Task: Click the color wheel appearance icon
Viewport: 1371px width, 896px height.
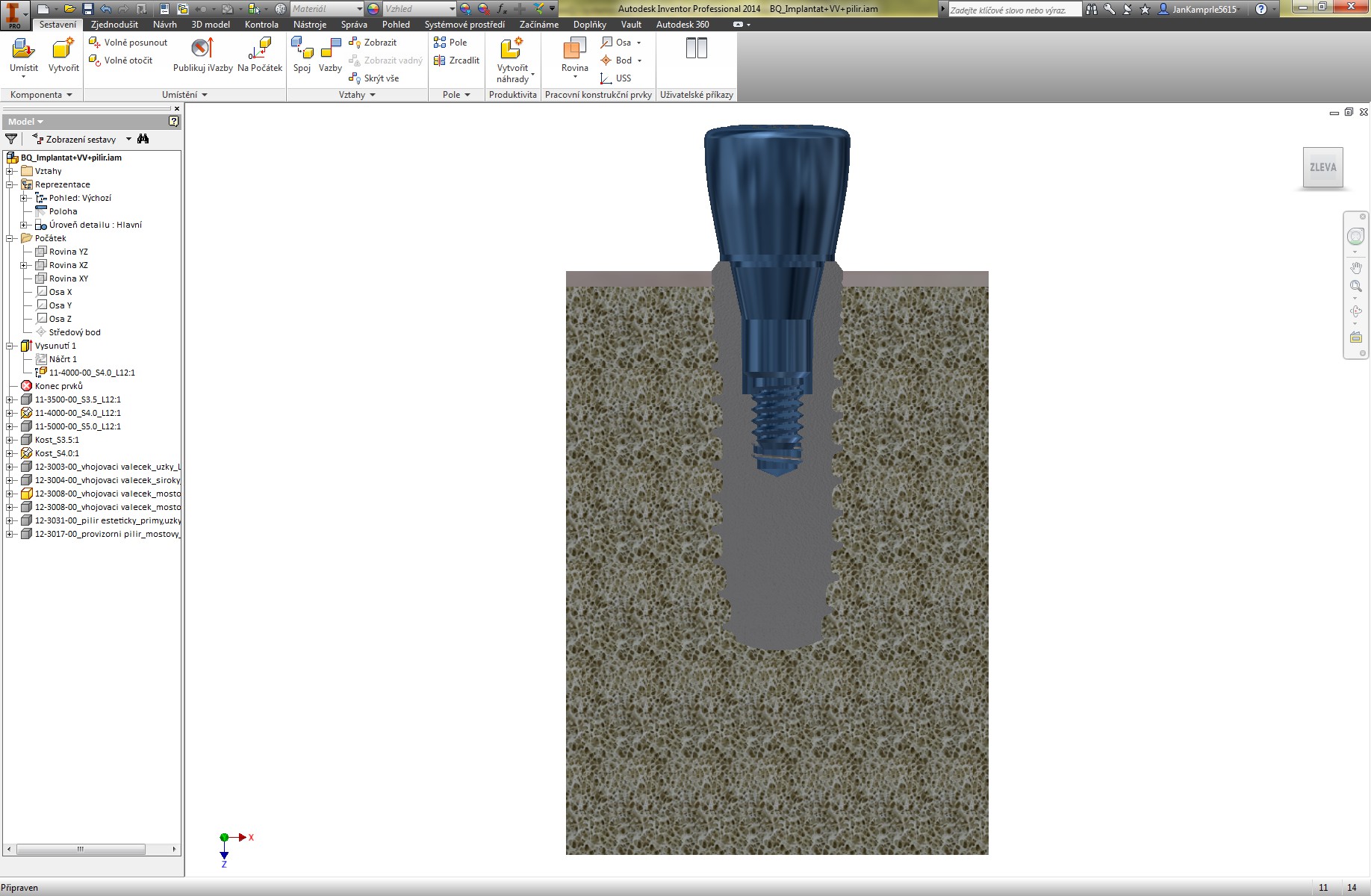Action: 373,9
